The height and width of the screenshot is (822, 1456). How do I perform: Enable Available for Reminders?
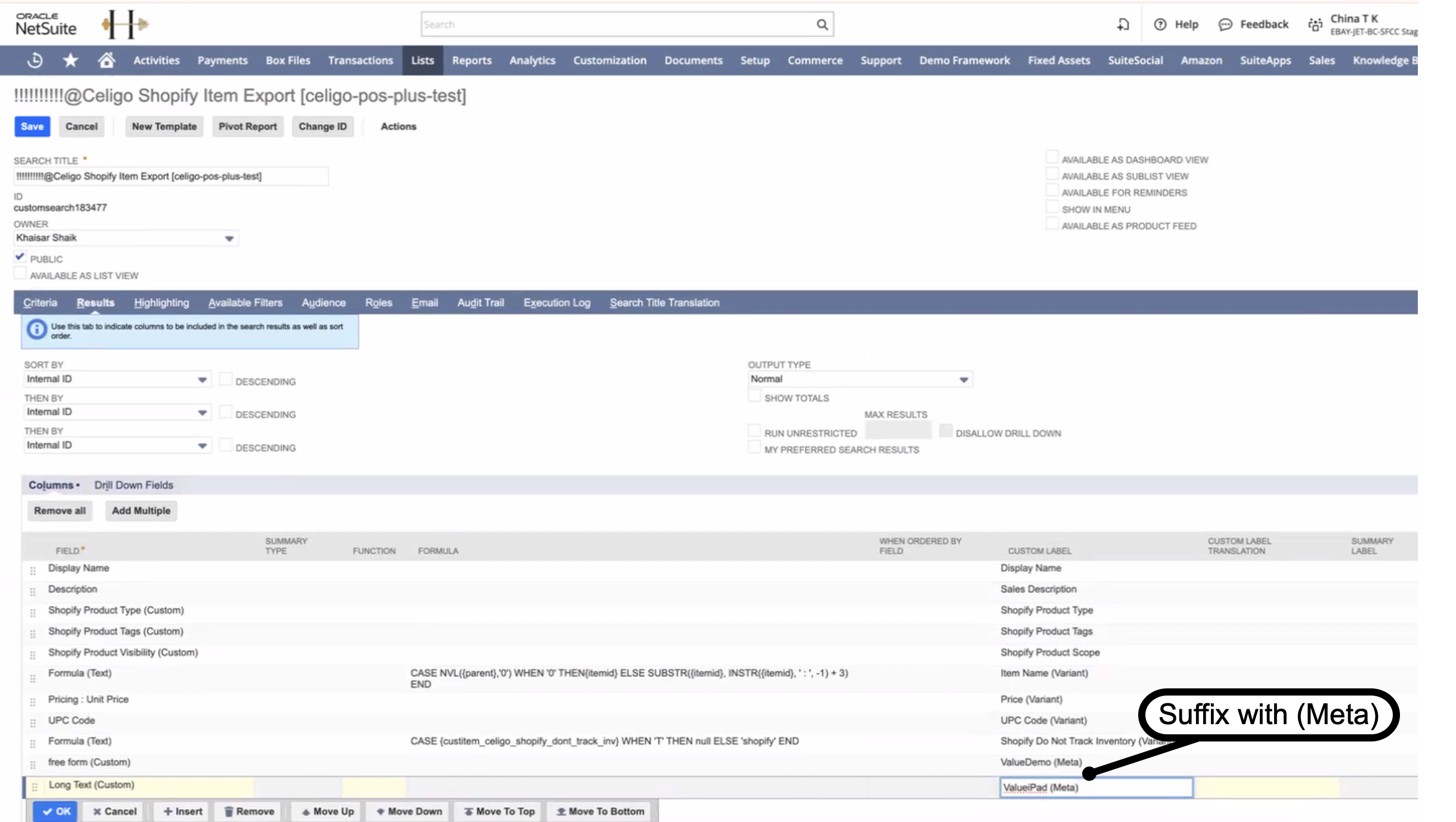click(x=1052, y=191)
